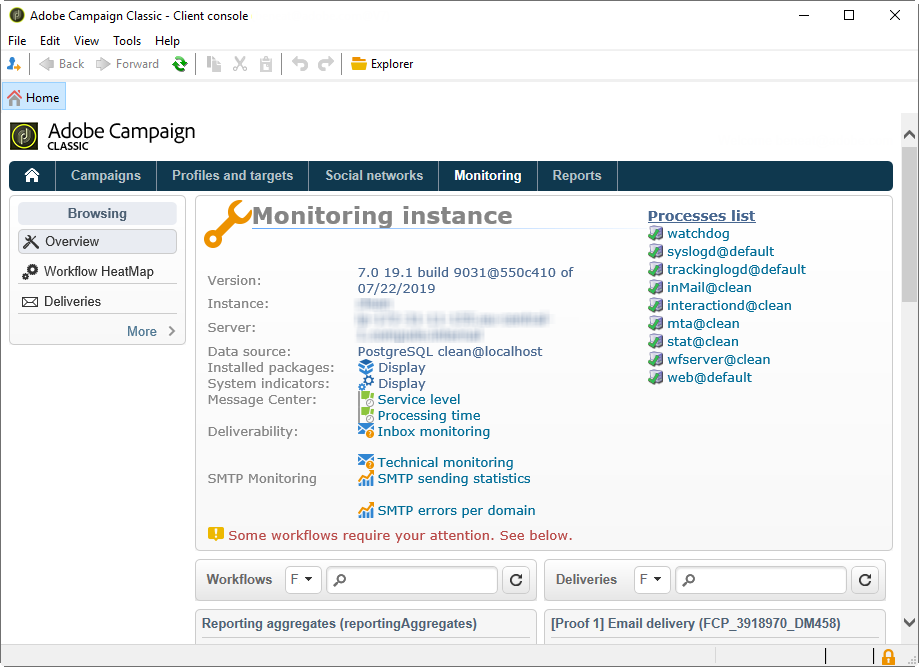Click the green refresh icon in toolbar
The height and width of the screenshot is (667, 919).
[179, 64]
